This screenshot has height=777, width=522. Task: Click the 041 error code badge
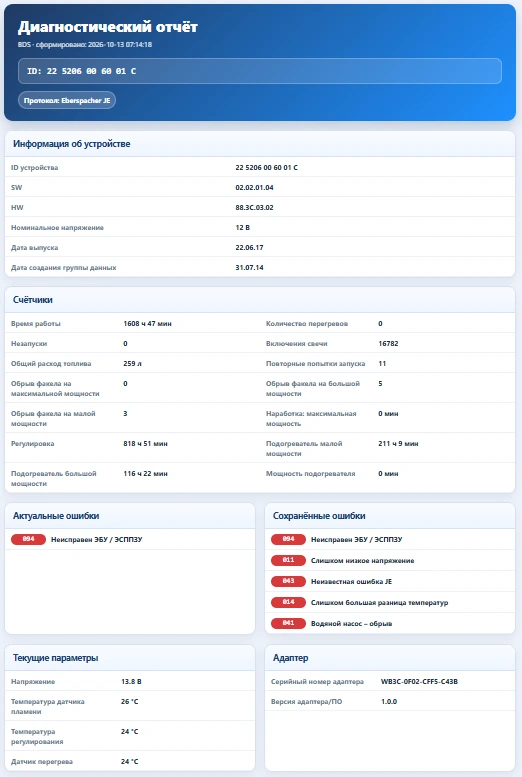click(288, 623)
